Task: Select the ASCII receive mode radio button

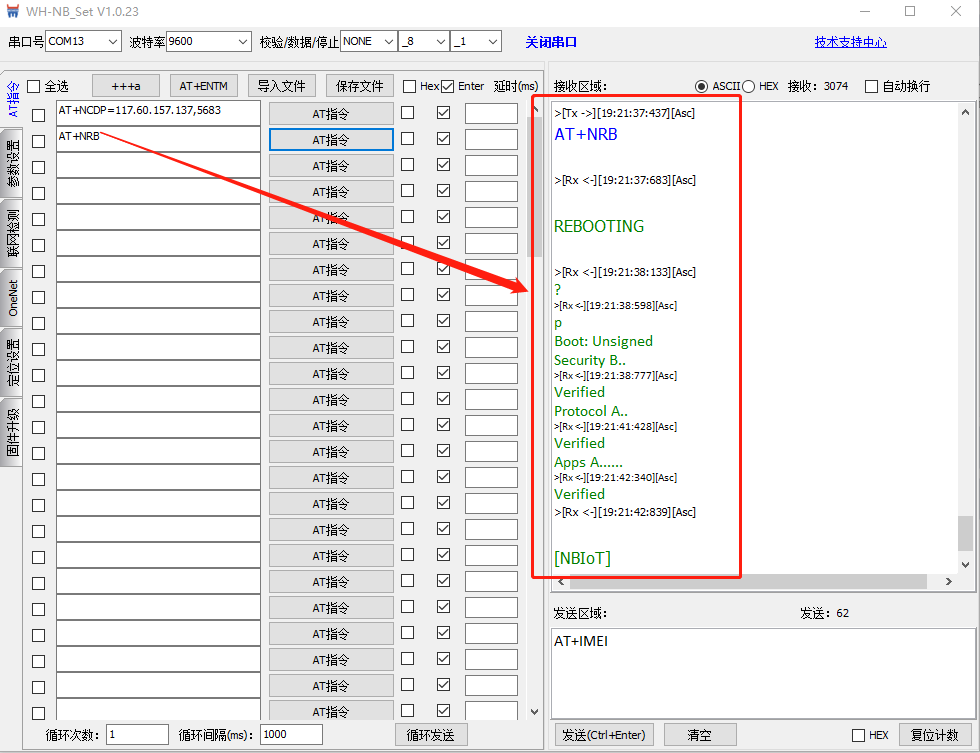Action: [702, 86]
